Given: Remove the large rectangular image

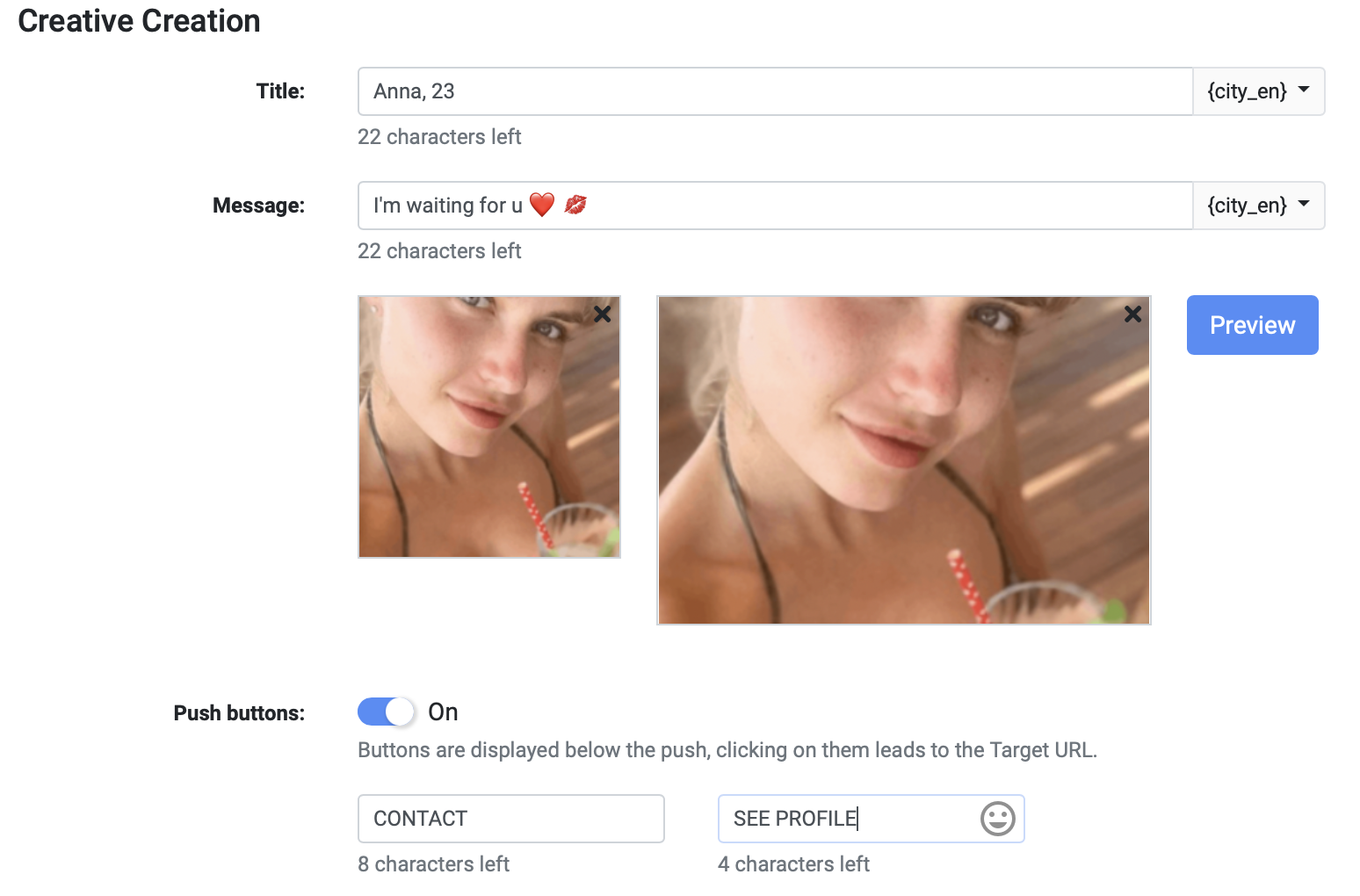Looking at the screenshot, I should pos(1132,314).
